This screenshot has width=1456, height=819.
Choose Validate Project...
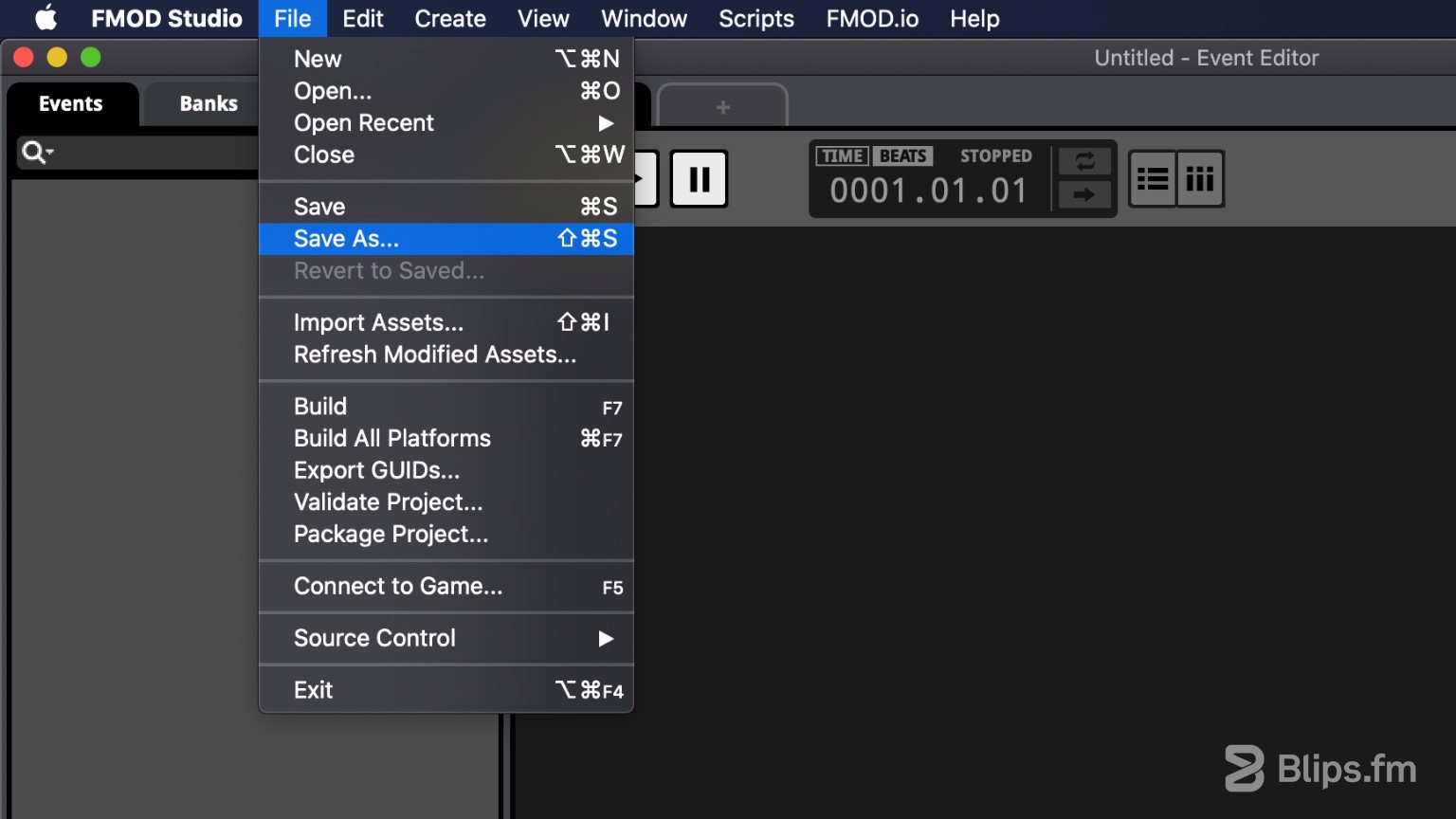pyautogui.click(x=446, y=502)
